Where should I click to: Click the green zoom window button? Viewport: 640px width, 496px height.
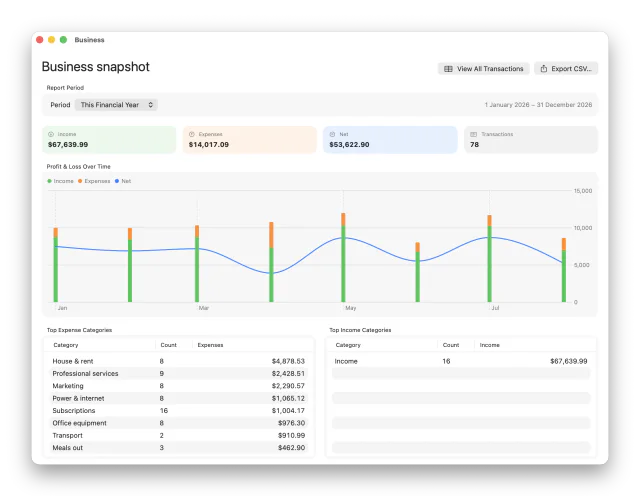63,40
